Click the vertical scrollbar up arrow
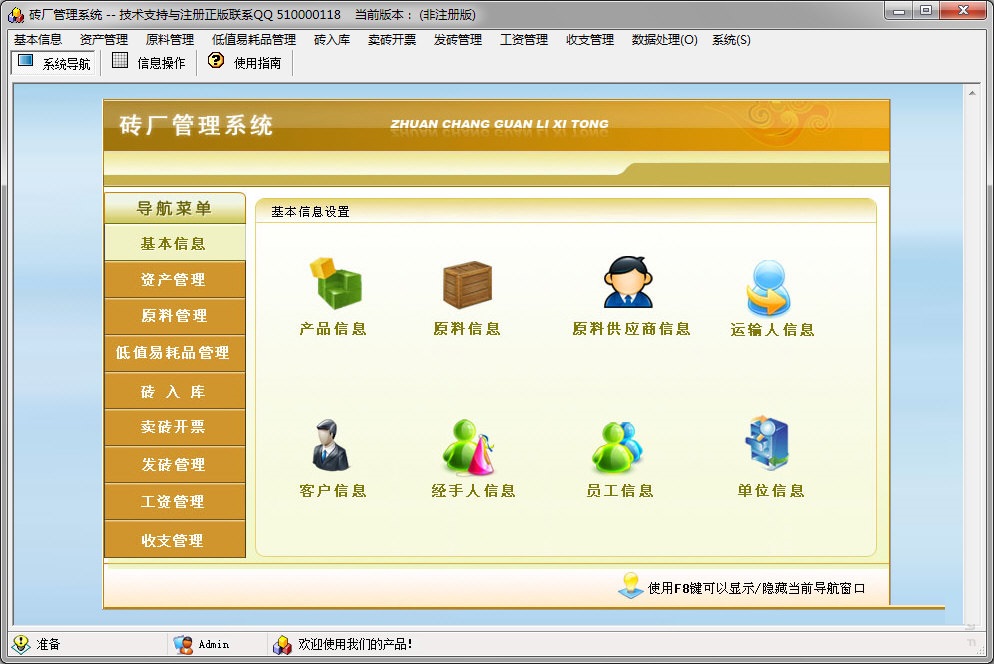Image resolution: width=994 pixels, height=664 pixels. 971,92
